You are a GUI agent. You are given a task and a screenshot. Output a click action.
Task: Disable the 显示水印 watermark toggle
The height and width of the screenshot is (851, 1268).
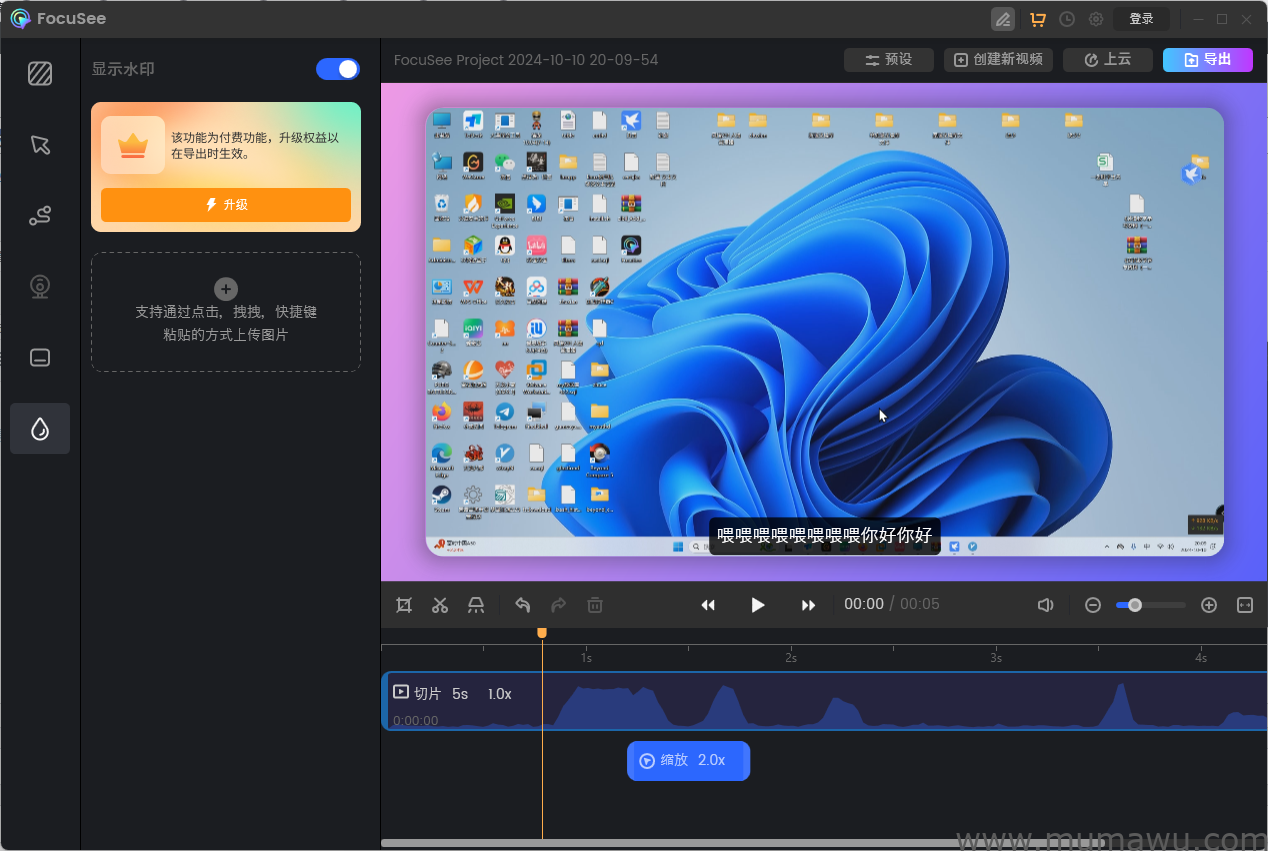338,69
